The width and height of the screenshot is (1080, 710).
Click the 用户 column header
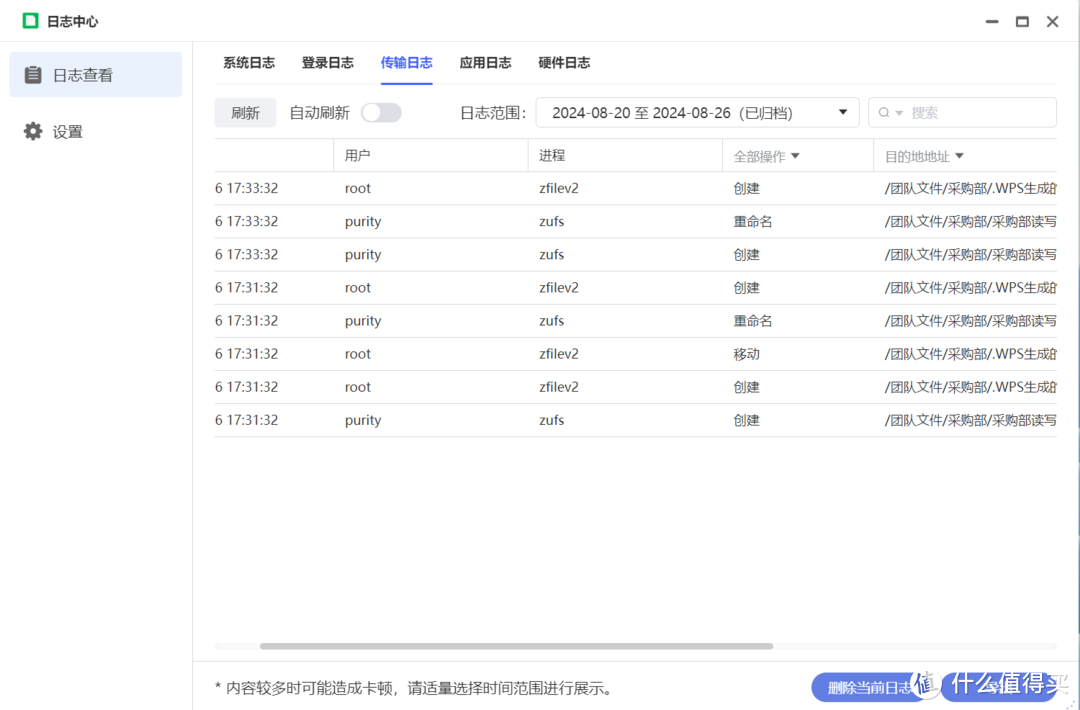click(358, 155)
